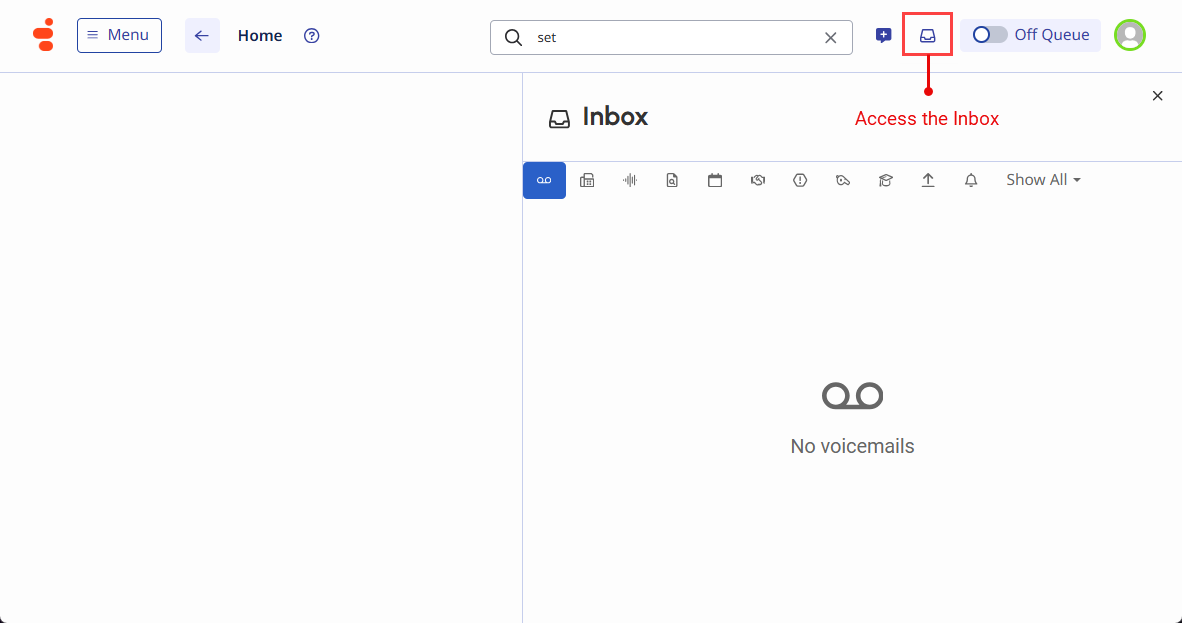Image resolution: width=1182 pixels, height=623 pixels.
Task: Click the back arrow button
Action: (202, 36)
